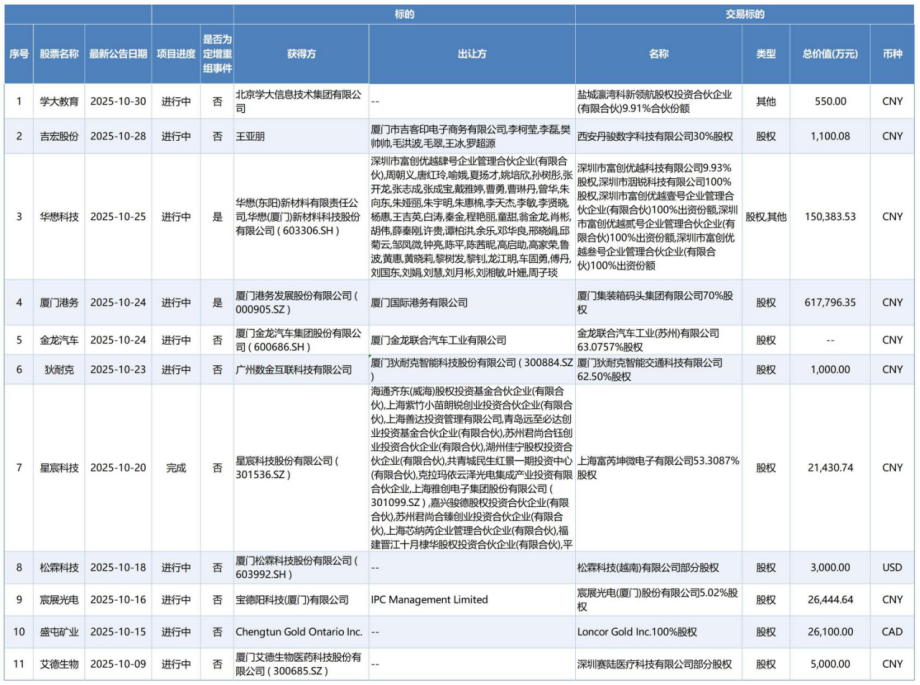The height and width of the screenshot is (685, 920).
Task: Click the date 2025-10-30
Action: [x=118, y=102]
